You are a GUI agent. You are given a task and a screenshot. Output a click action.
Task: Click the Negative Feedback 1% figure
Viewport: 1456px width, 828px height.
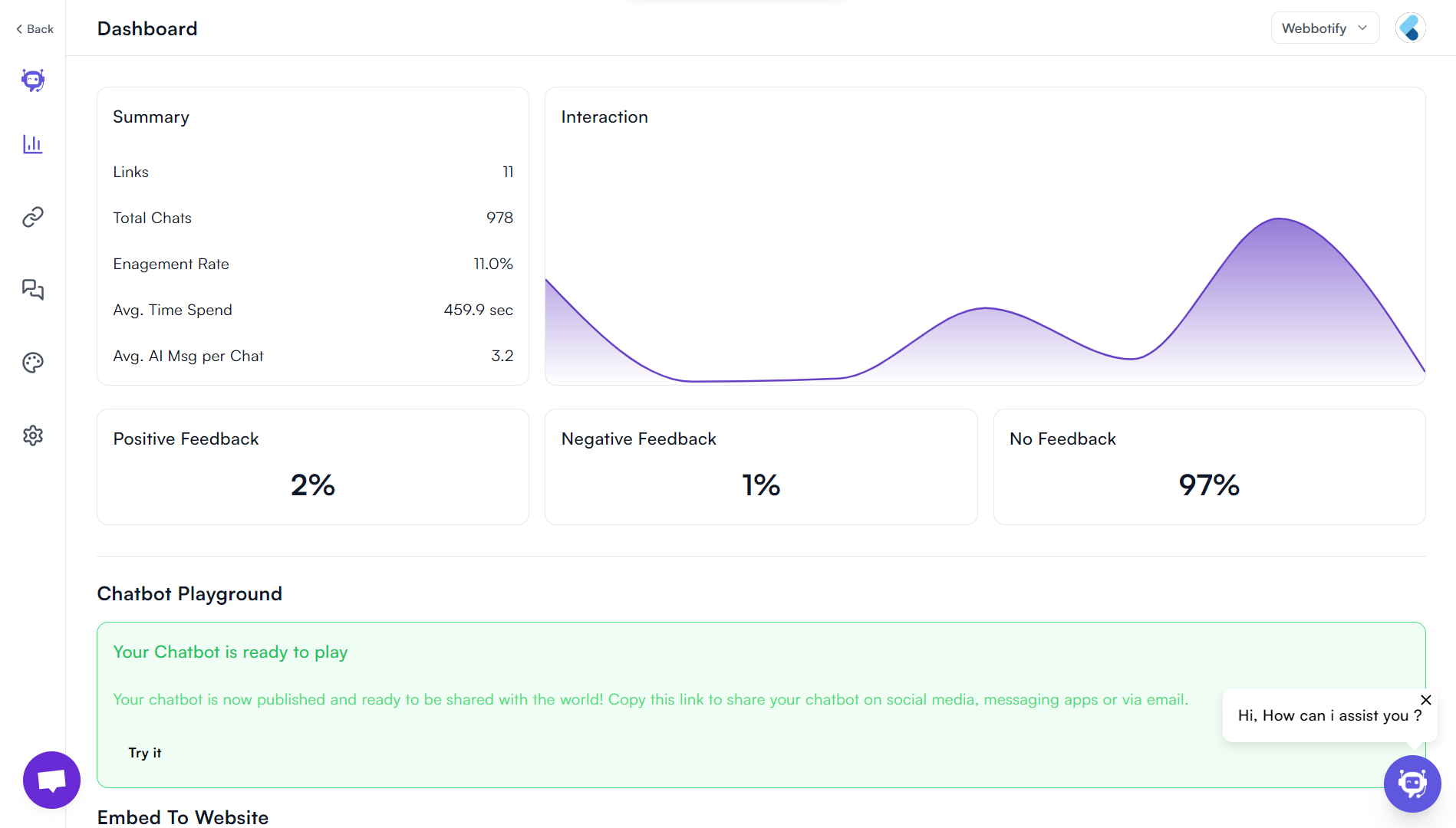point(761,485)
